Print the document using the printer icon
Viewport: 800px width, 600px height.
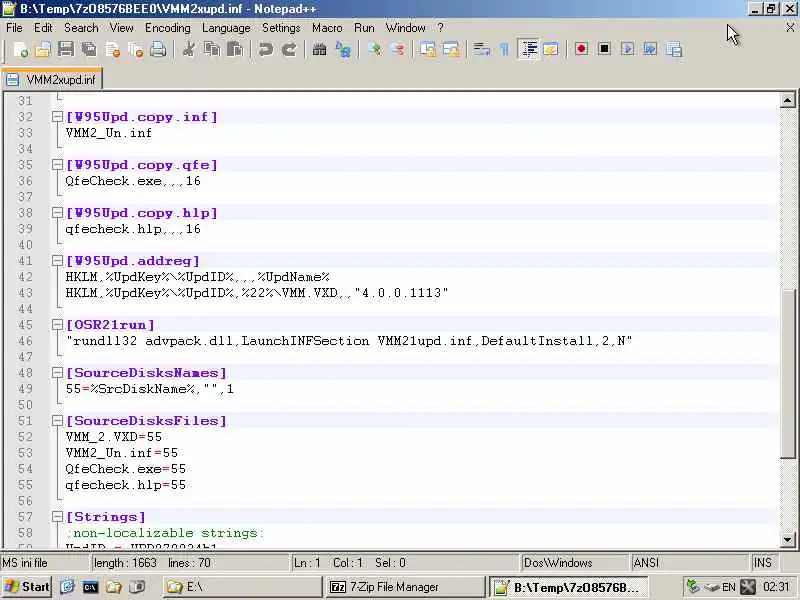(x=158, y=49)
